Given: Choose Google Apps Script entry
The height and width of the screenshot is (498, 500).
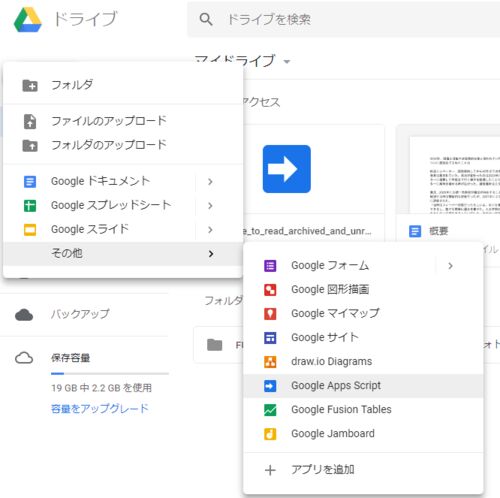Looking at the screenshot, I should point(363,386).
